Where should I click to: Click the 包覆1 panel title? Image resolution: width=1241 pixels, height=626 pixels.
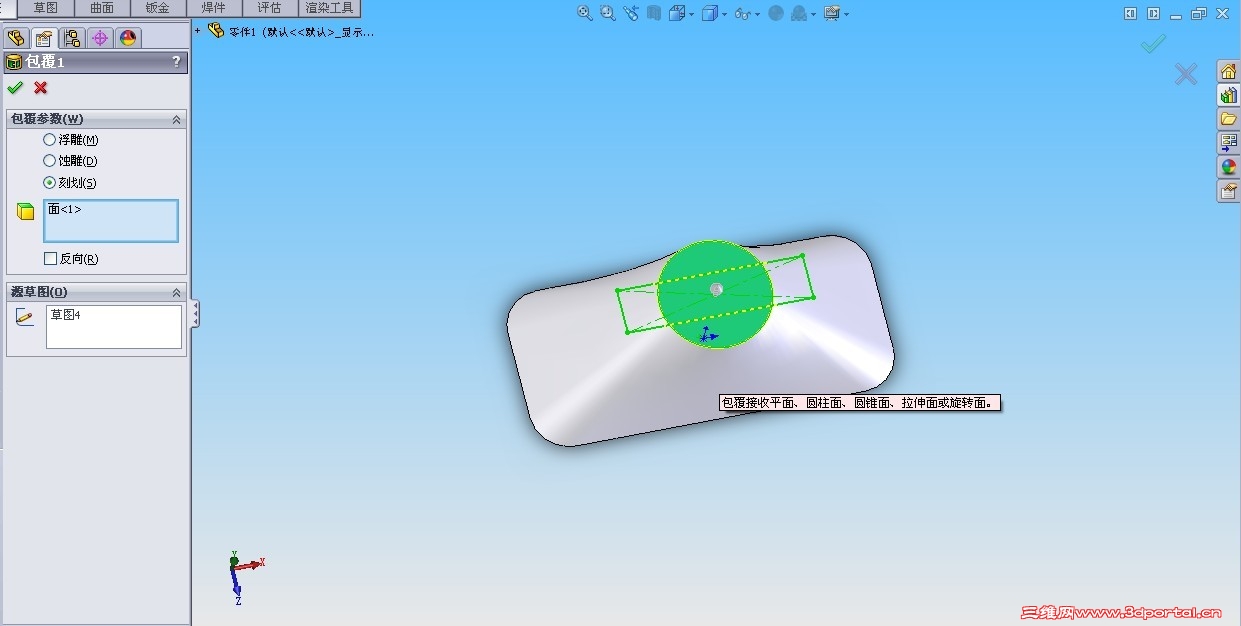[44, 62]
